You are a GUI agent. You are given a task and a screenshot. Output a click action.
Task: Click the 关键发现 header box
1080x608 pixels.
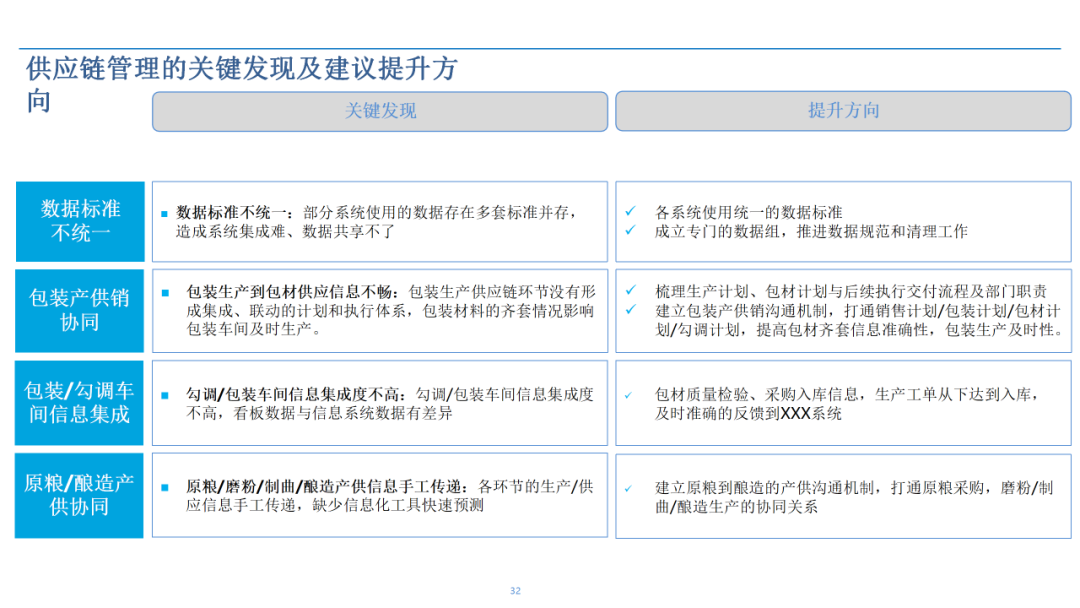[x=380, y=111]
